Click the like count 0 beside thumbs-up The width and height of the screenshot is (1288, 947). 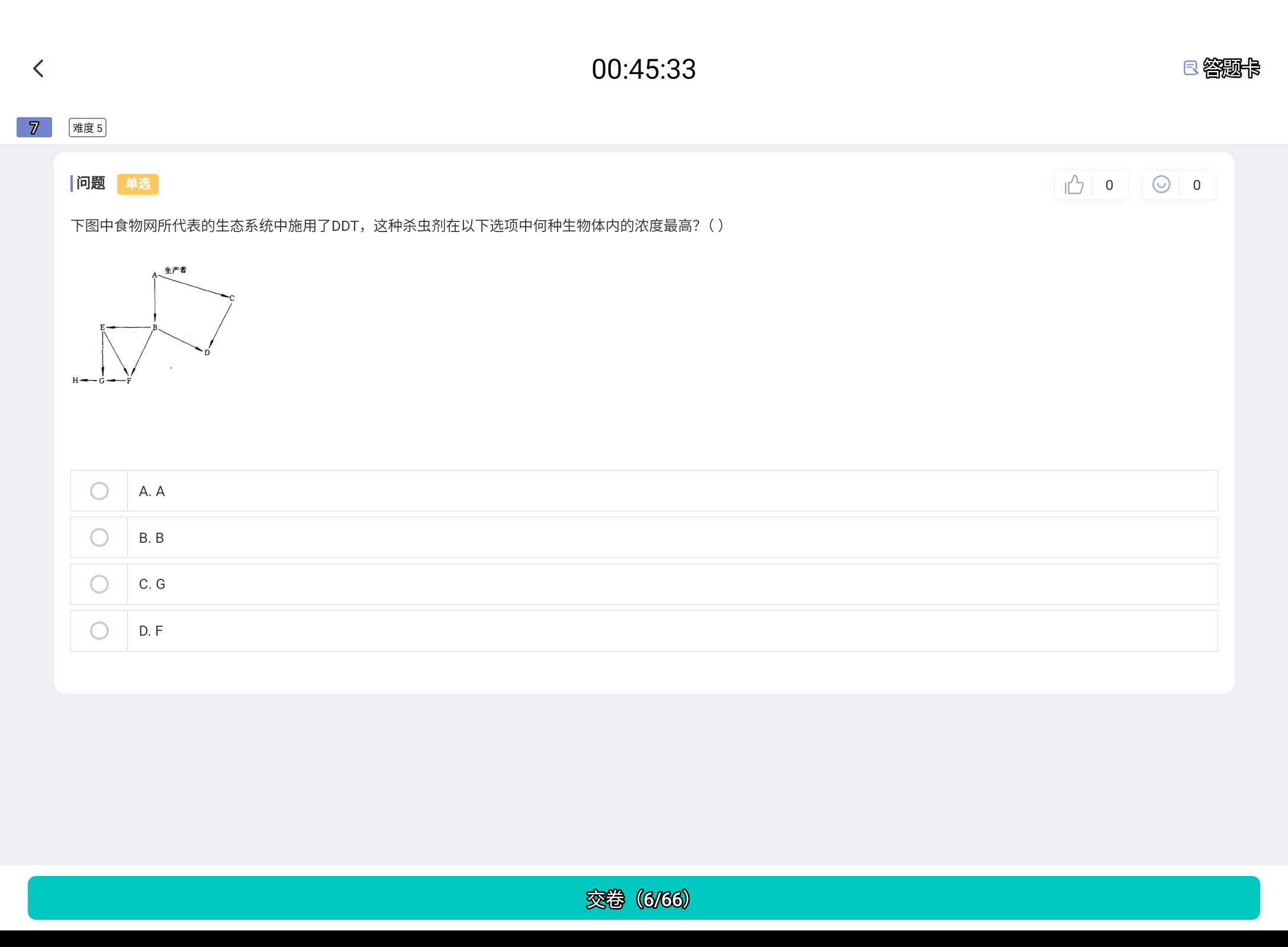pos(1109,185)
